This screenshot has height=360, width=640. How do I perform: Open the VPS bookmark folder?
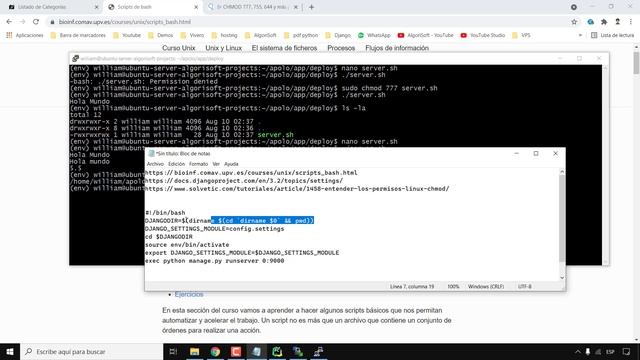coord(521,35)
